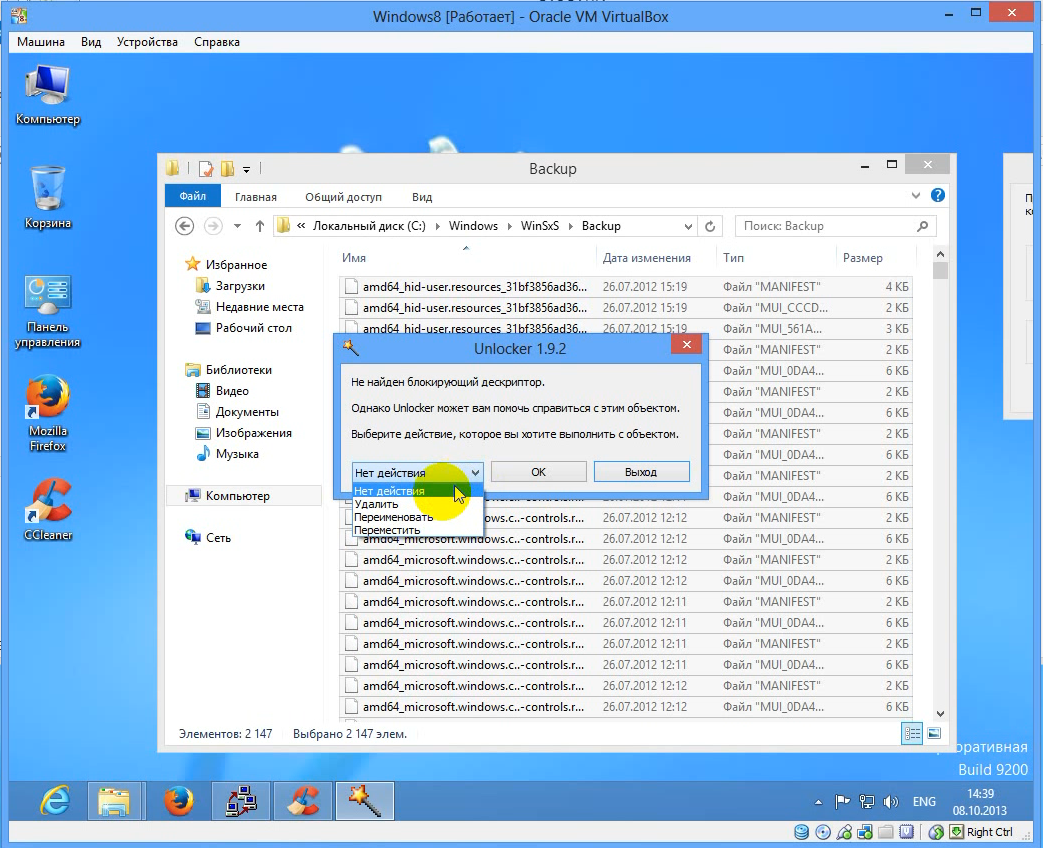This screenshot has width=1043, height=848.
Task: Open the Файл ribbon tab
Action: click(x=193, y=196)
